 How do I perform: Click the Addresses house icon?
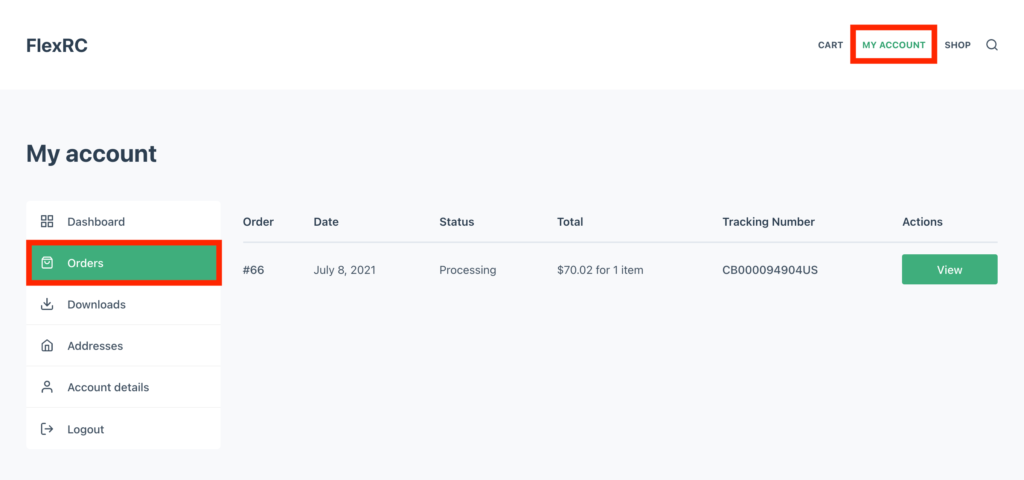tap(47, 345)
